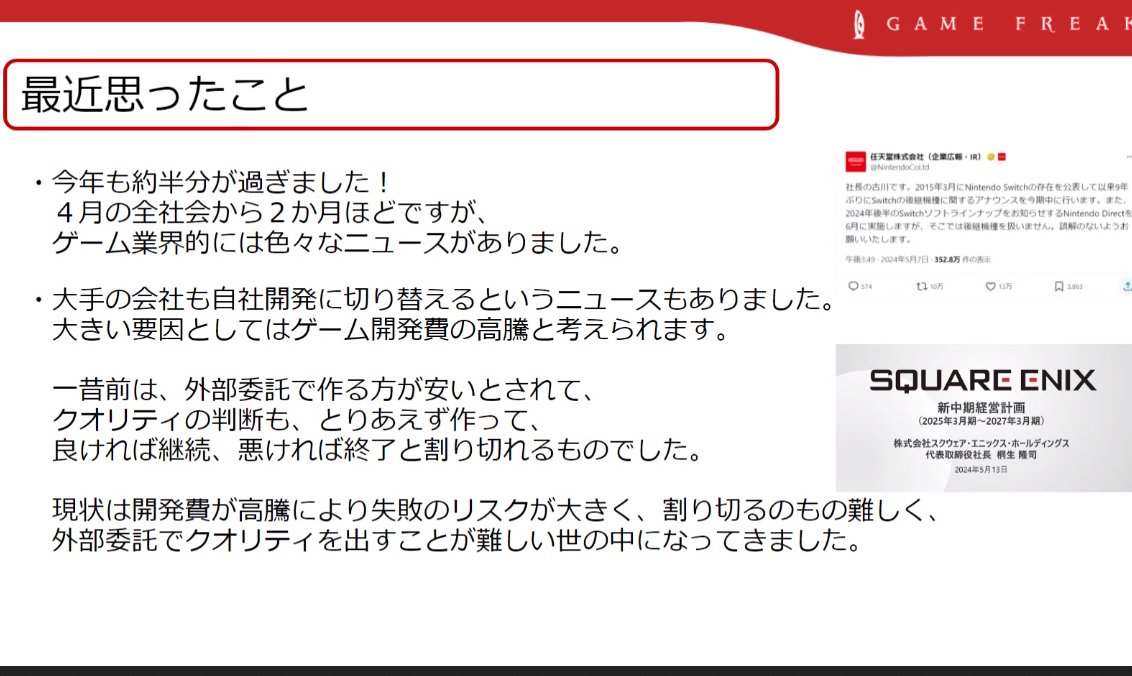1132x676 pixels.
Task: Click the line 大きい要因としてはゲーム開発費の高騰
Action: pyautogui.click(x=391, y=329)
